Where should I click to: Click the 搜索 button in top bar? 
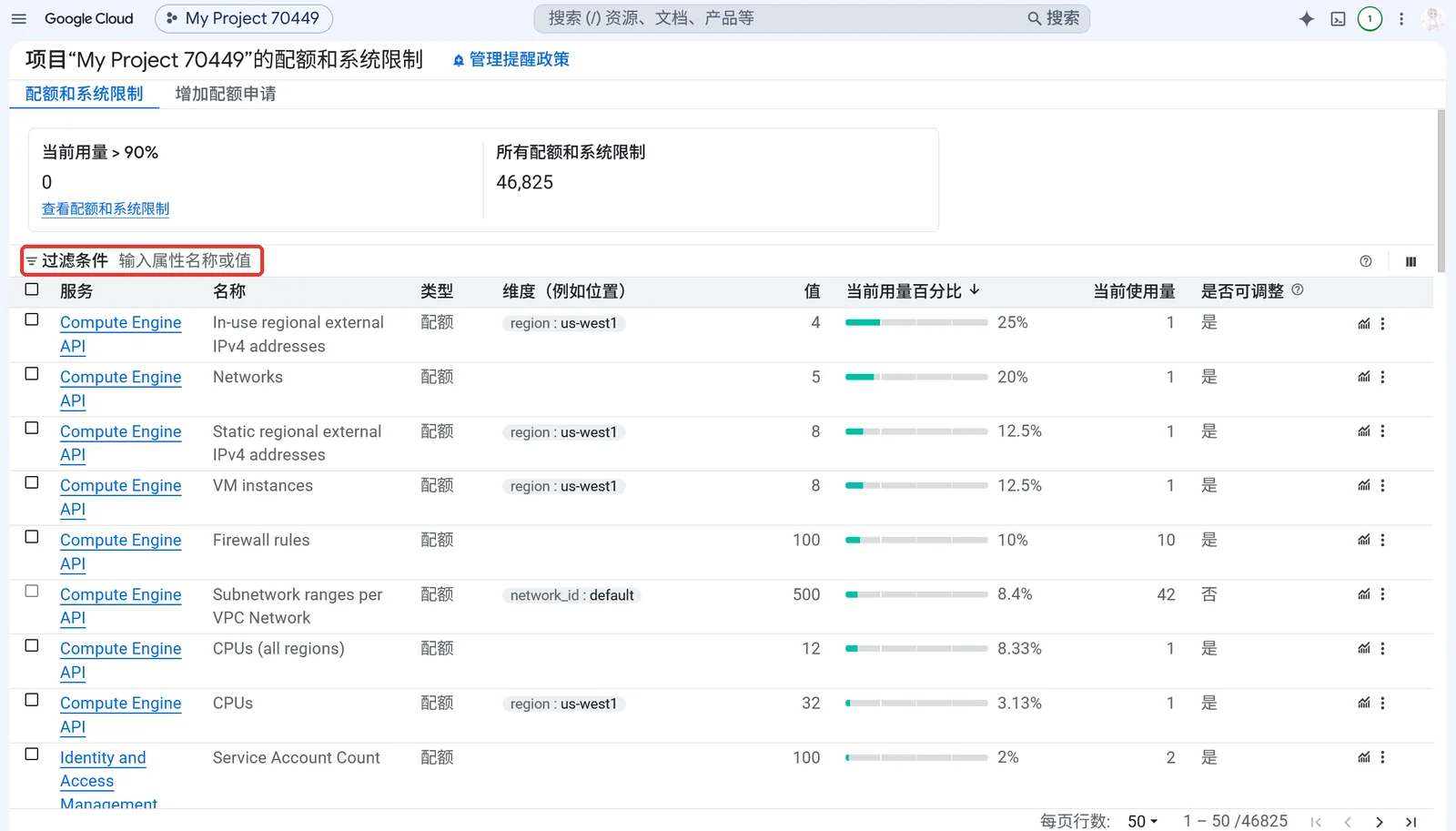[1054, 18]
